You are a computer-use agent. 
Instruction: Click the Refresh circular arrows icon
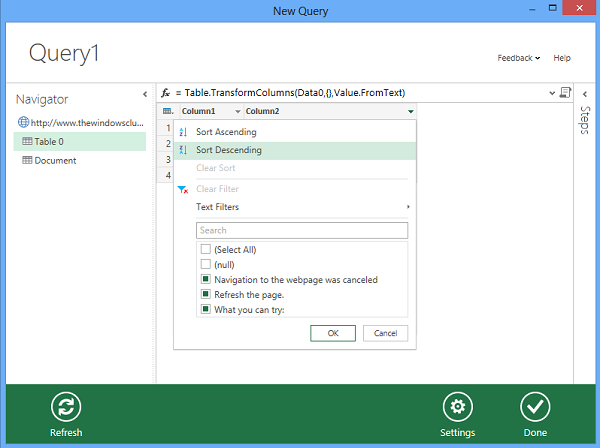(66, 406)
